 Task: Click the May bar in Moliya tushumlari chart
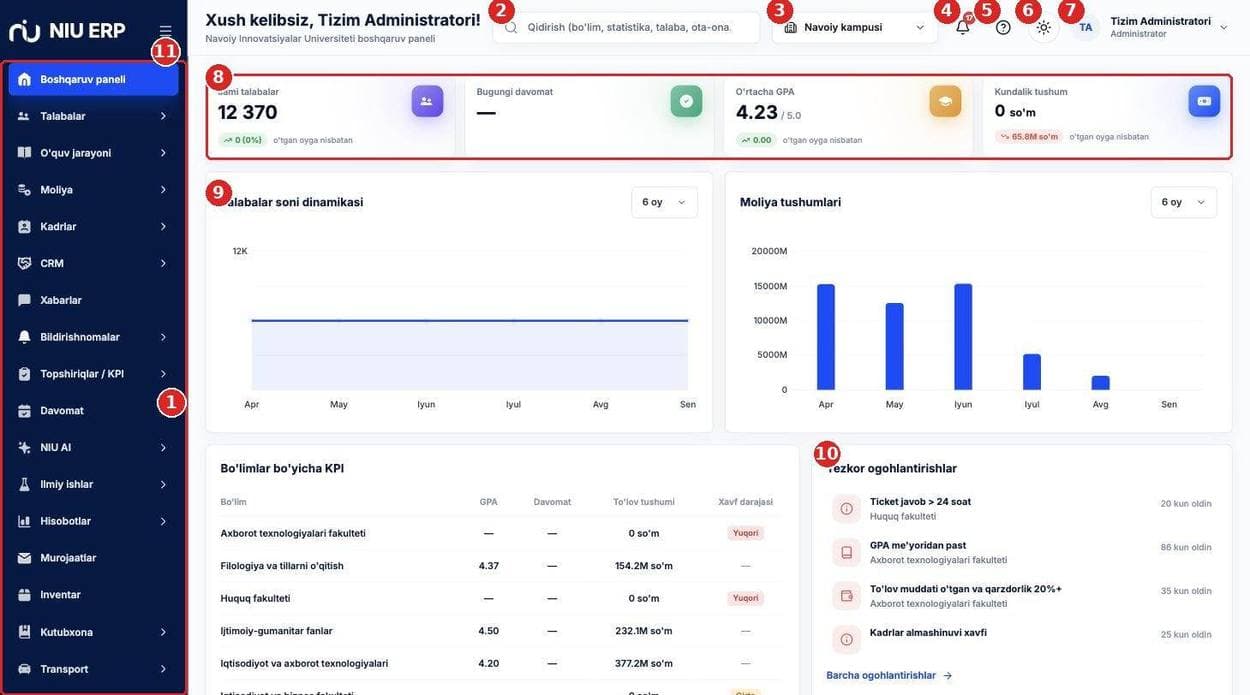(x=894, y=346)
